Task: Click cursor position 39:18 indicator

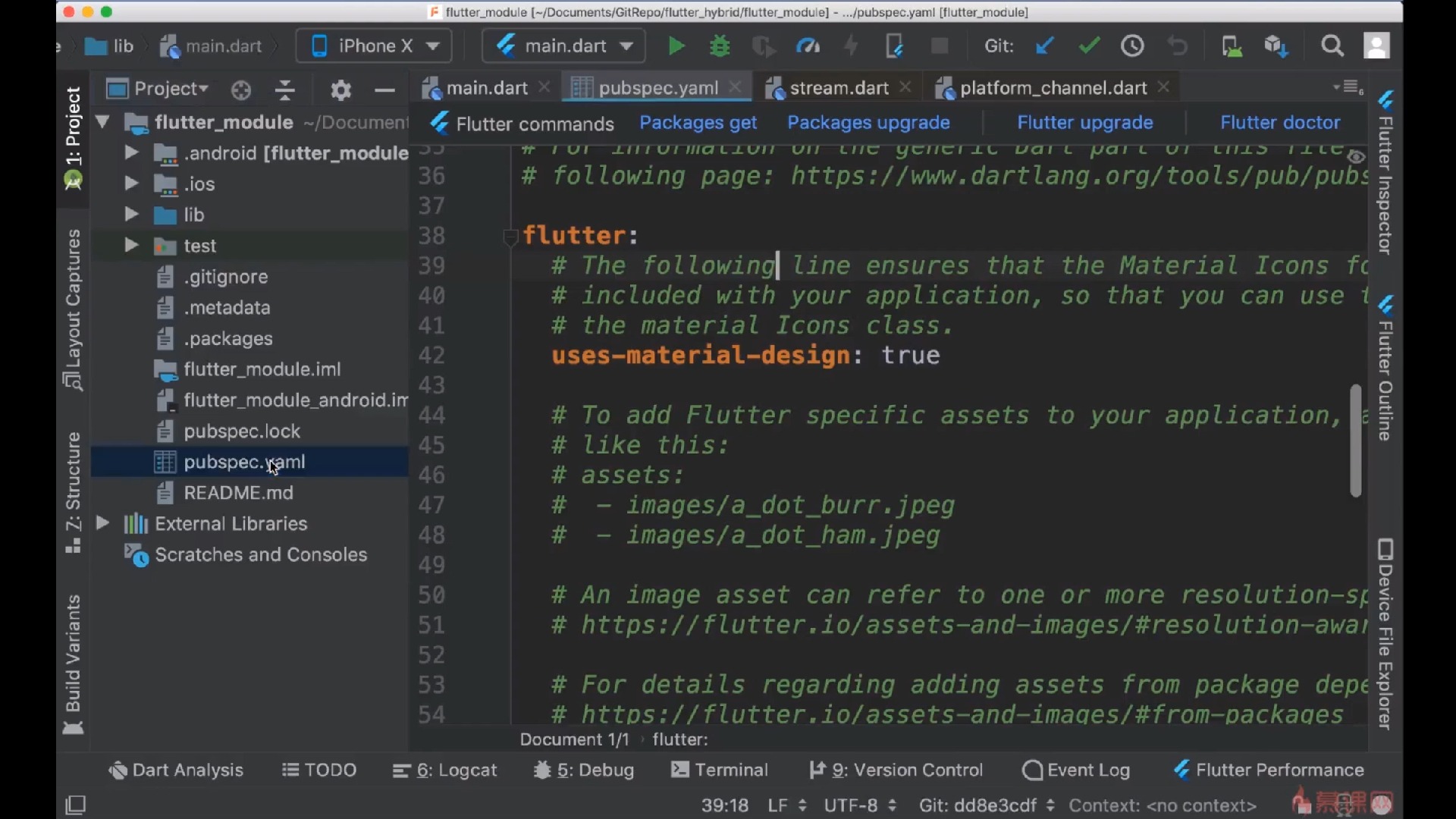Action: (725, 805)
